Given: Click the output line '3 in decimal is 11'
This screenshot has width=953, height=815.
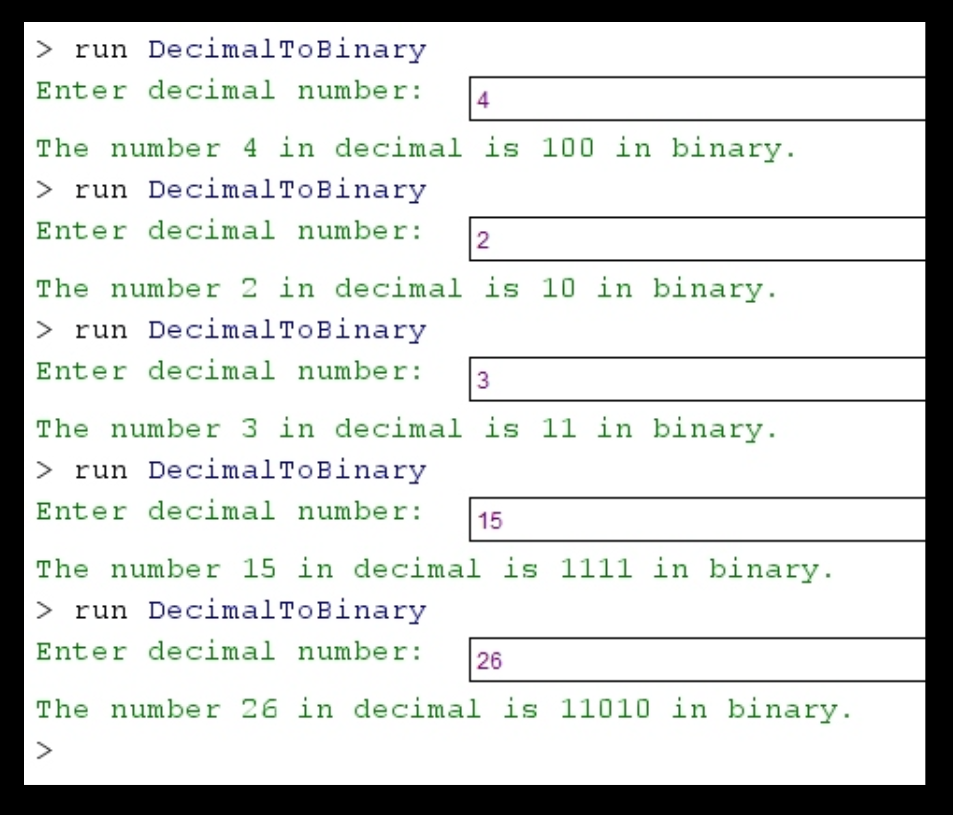Looking at the screenshot, I should click(407, 430).
